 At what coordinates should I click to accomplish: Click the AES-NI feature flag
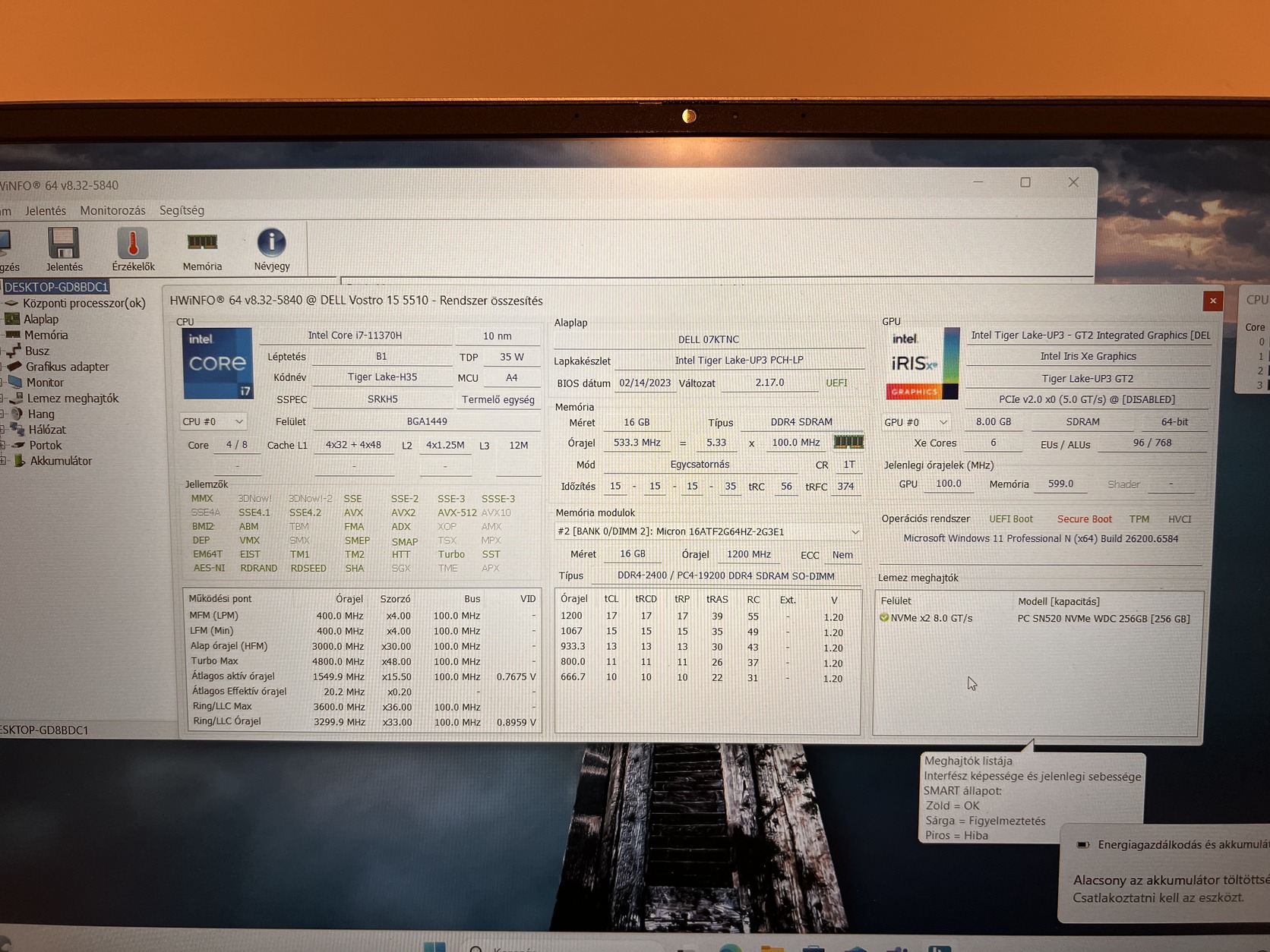(209, 568)
